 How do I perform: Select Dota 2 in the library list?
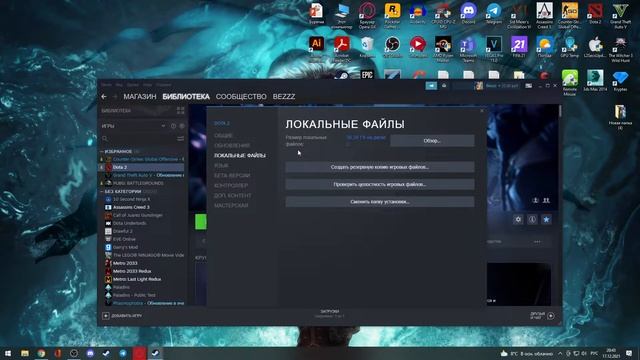tap(142, 167)
